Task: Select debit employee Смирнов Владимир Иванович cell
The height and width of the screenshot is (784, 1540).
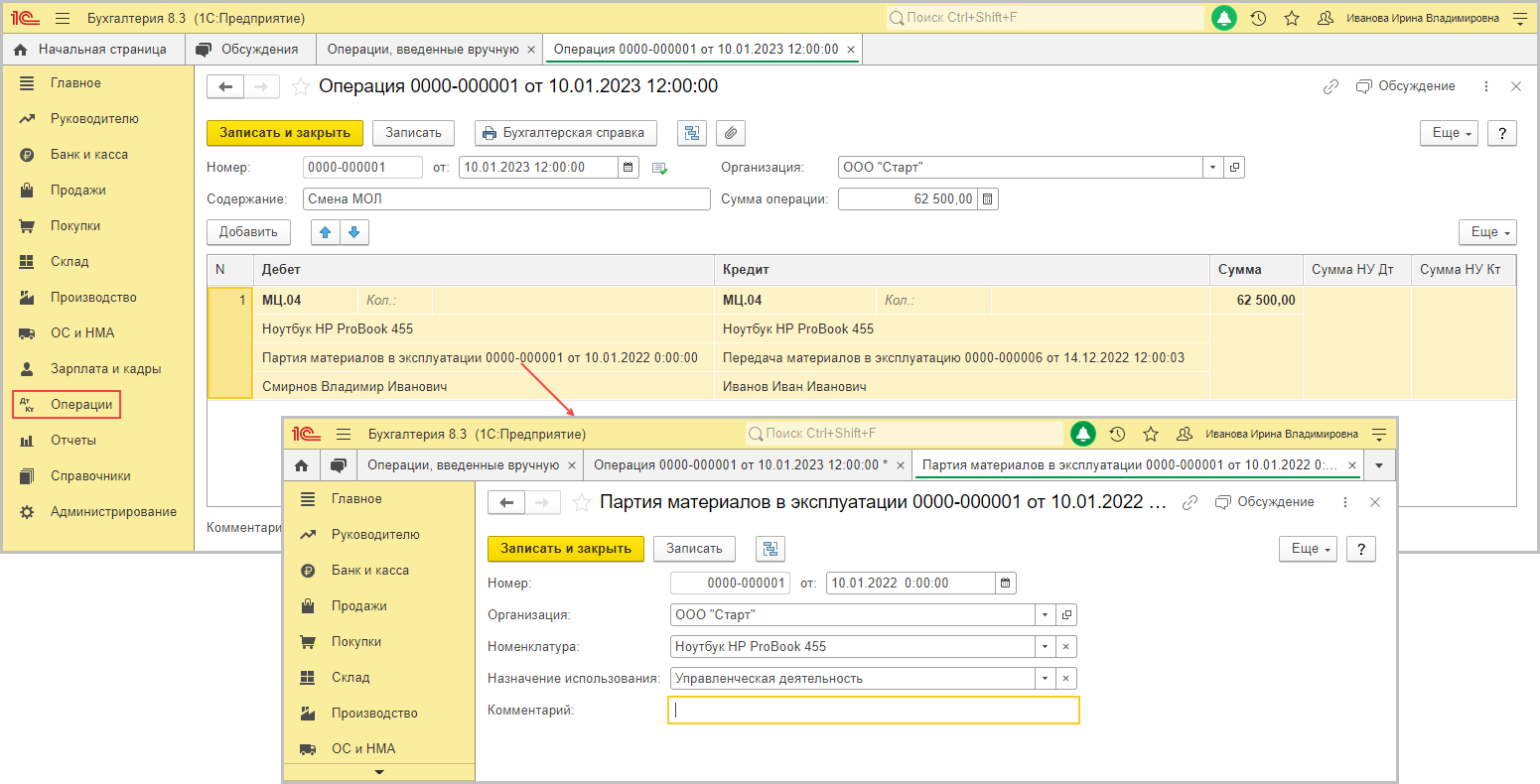Action: click(x=485, y=386)
